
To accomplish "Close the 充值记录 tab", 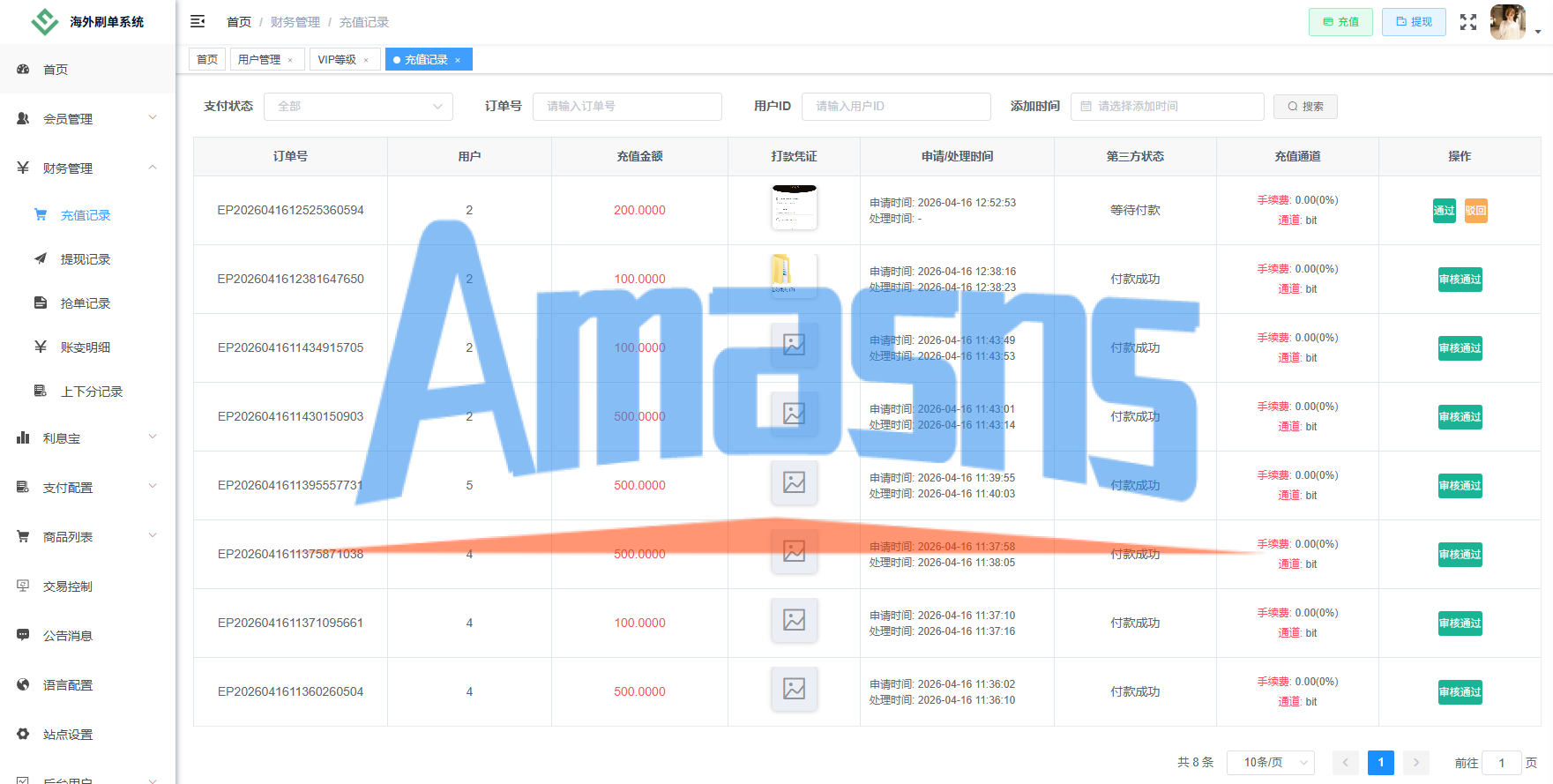I will click(458, 60).
